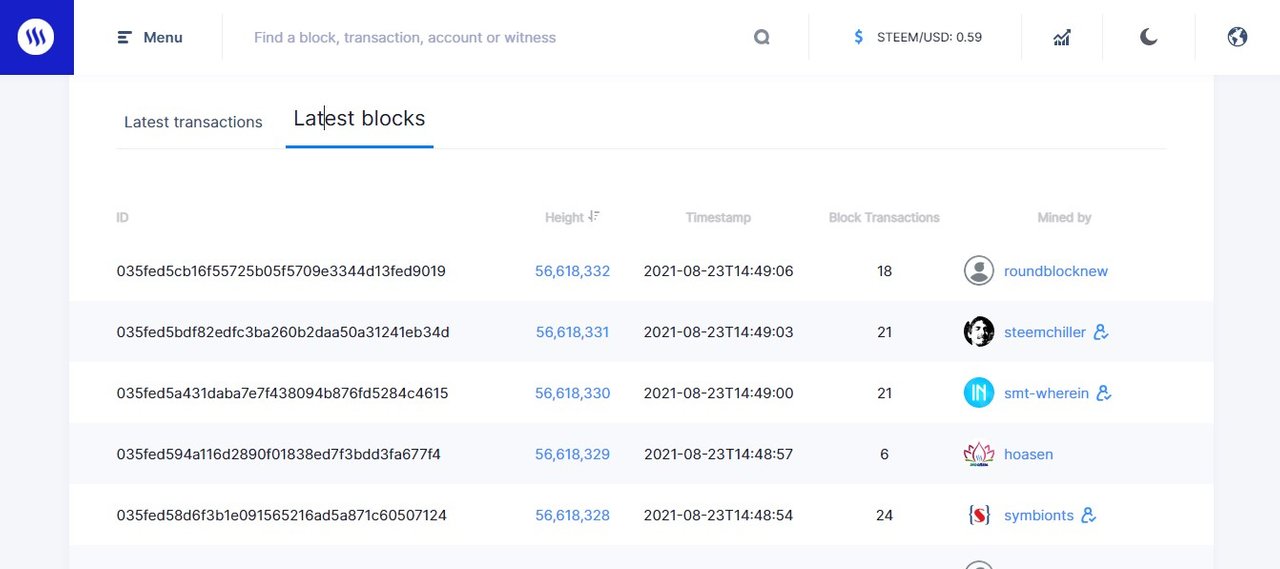
Task: Select the Latest blocks tab
Action: coord(359,119)
